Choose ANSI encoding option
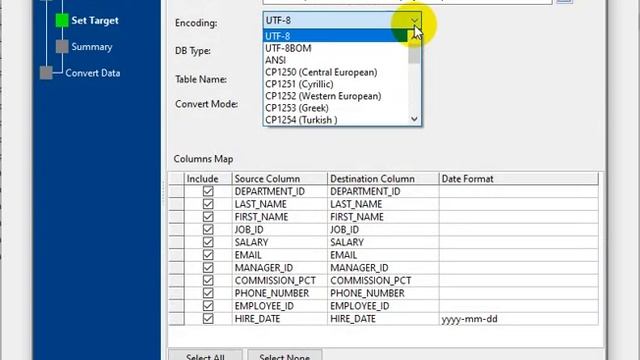This screenshot has width=640, height=360. [x=336, y=60]
